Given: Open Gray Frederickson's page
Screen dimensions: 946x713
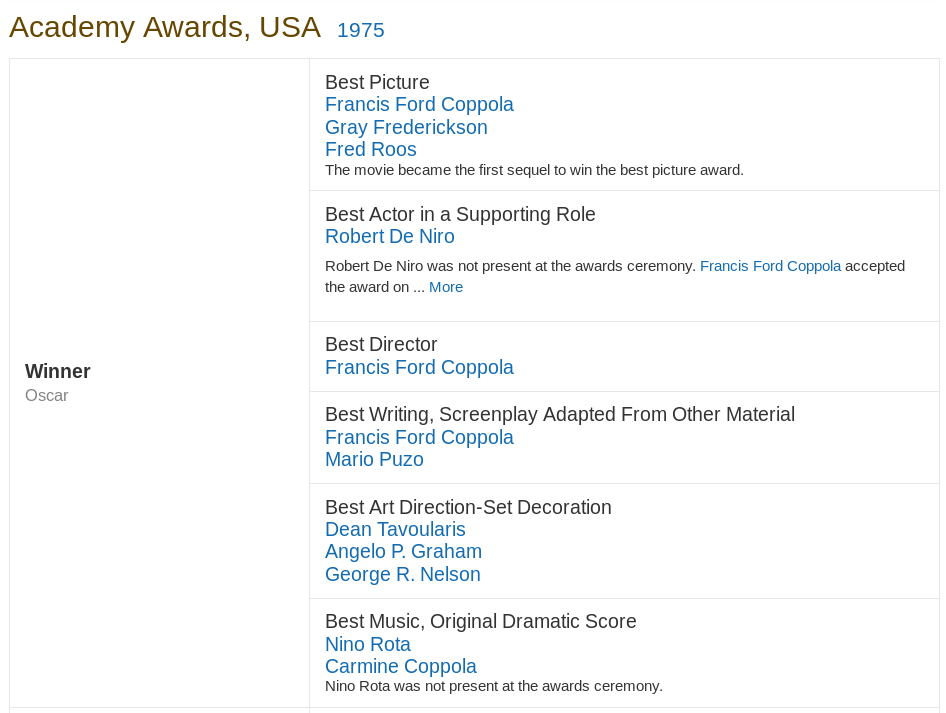Looking at the screenshot, I should [406, 127].
